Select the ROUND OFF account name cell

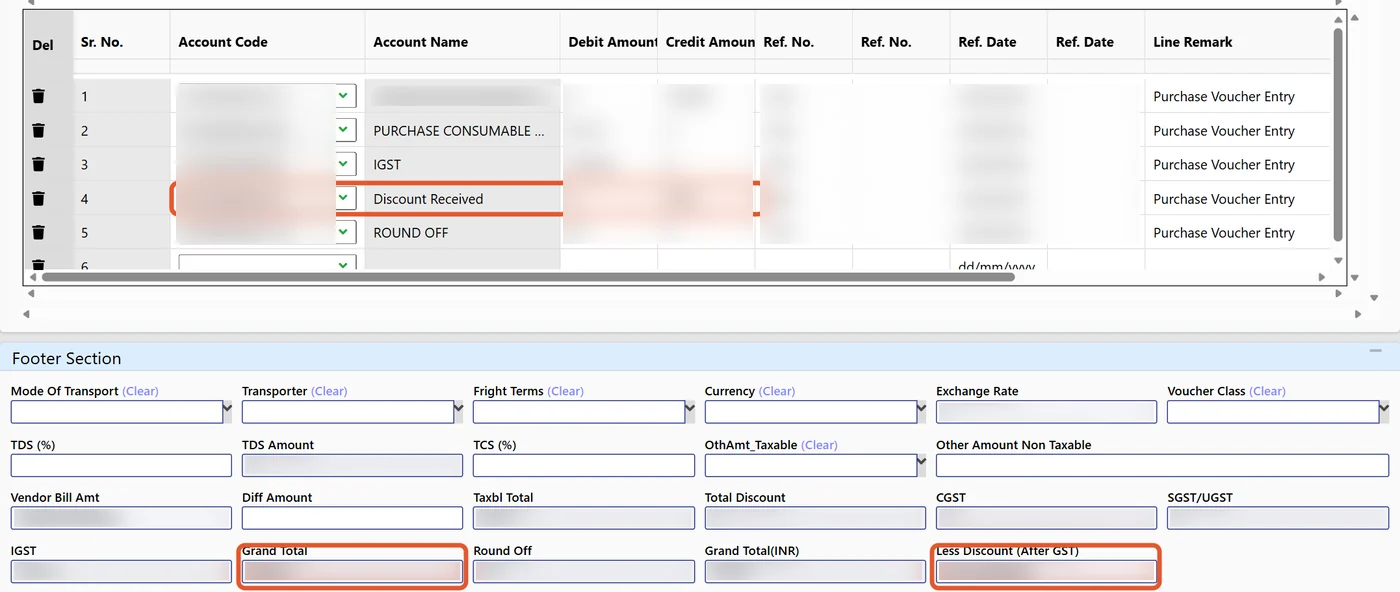tap(462, 232)
